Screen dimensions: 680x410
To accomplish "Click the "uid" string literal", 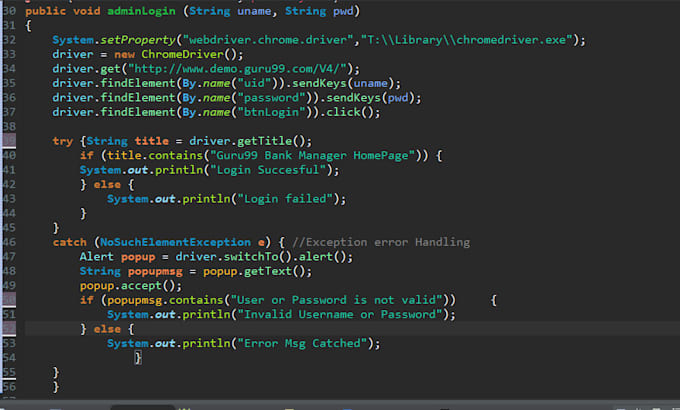I will [x=254, y=83].
